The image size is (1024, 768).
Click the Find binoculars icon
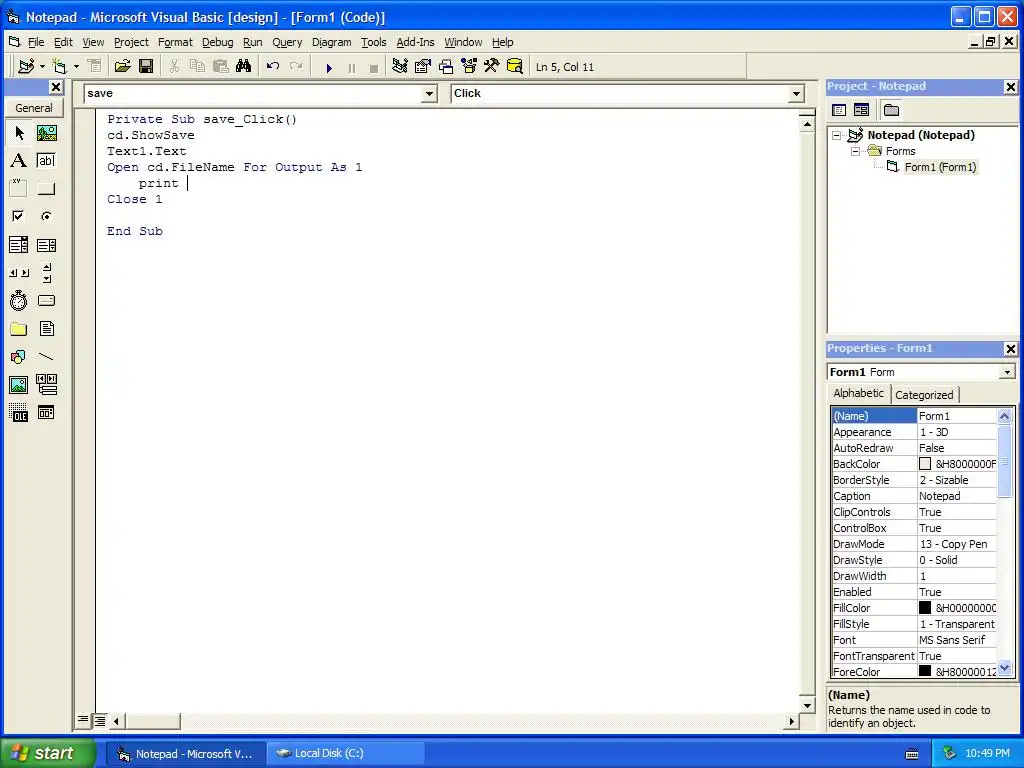pos(244,66)
